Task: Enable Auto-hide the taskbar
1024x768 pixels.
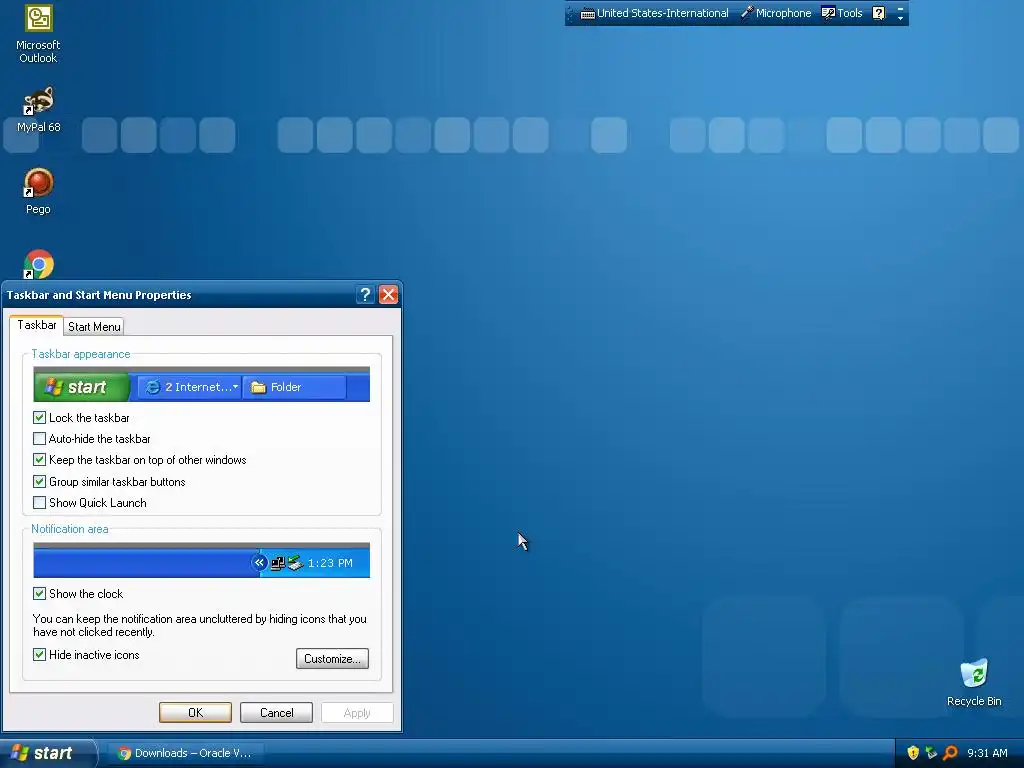Action: pos(39,439)
